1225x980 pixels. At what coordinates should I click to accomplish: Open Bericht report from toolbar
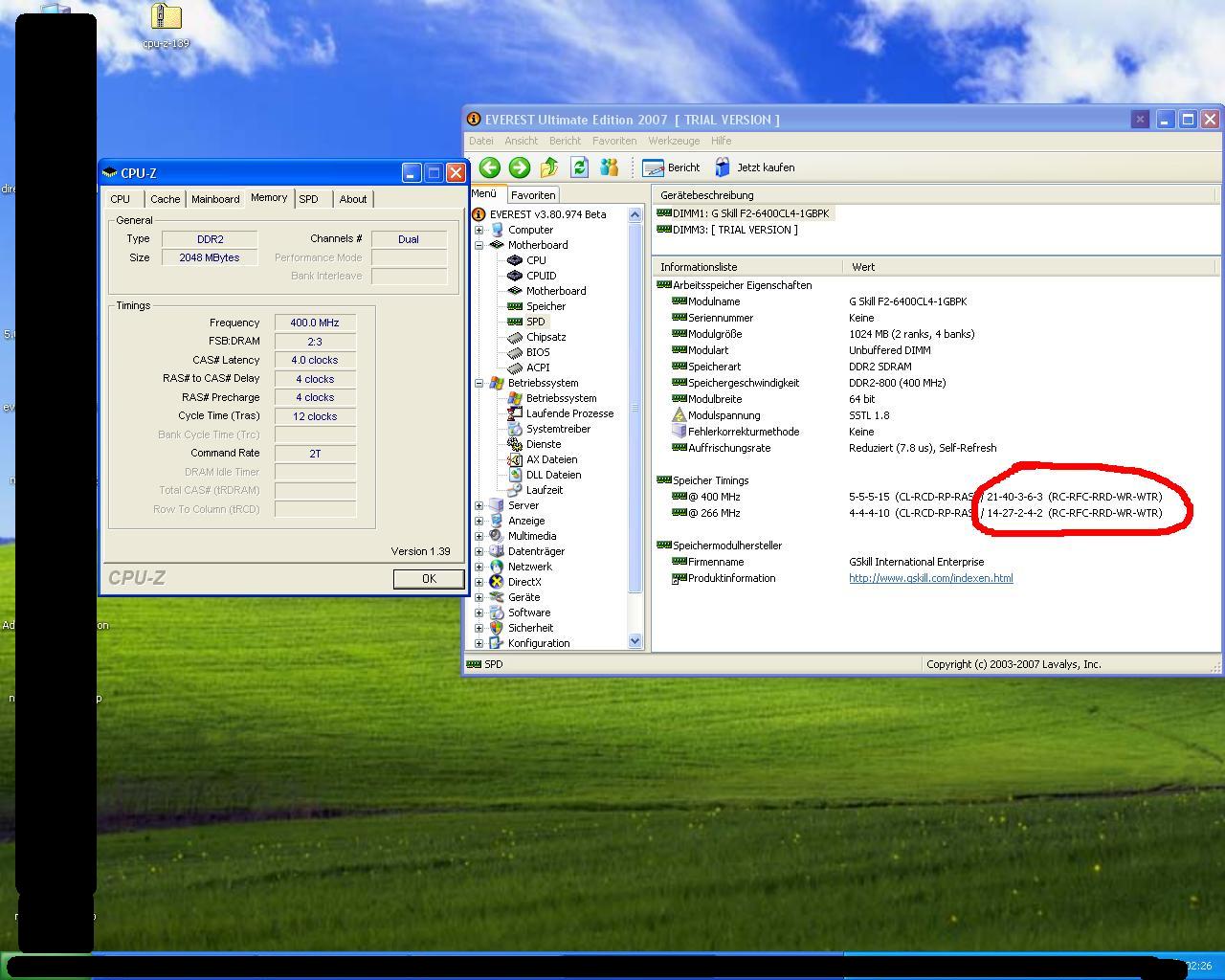[x=672, y=167]
